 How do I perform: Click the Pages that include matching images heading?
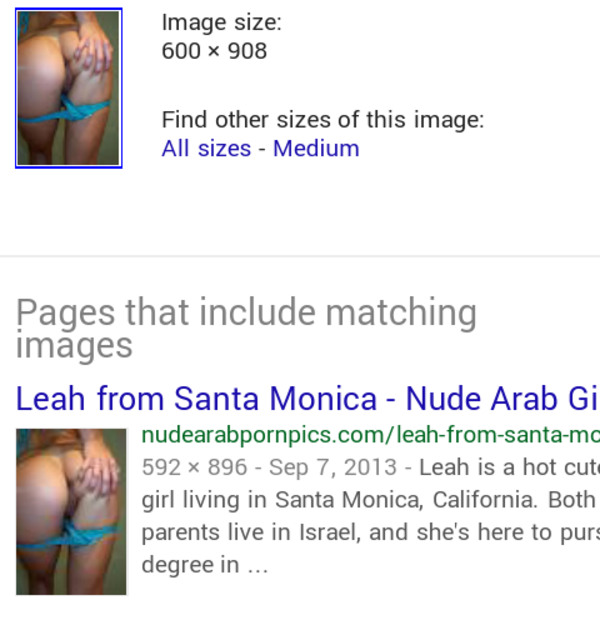click(x=246, y=328)
